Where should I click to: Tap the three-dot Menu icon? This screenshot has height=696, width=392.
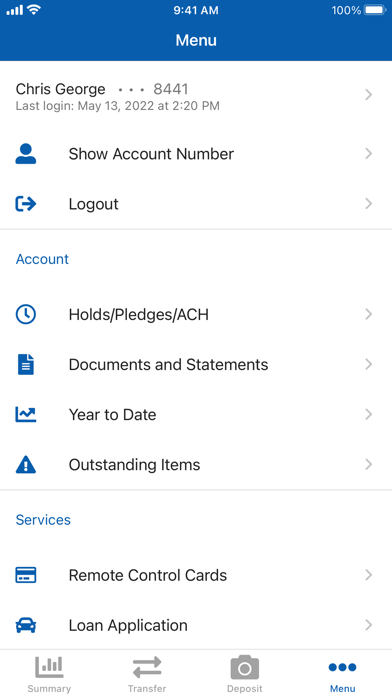(x=342, y=667)
